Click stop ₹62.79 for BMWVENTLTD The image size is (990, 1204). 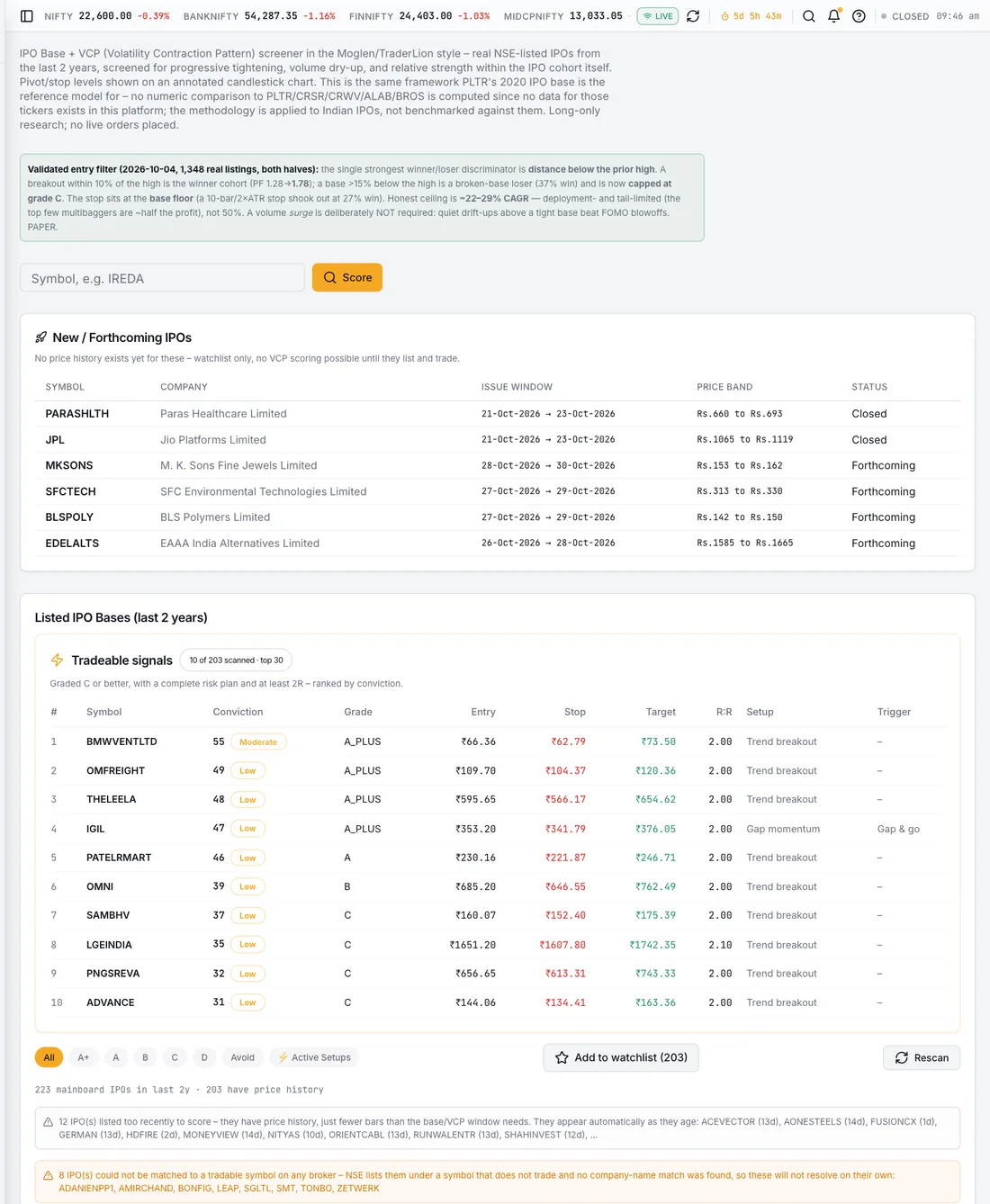point(568,741)
